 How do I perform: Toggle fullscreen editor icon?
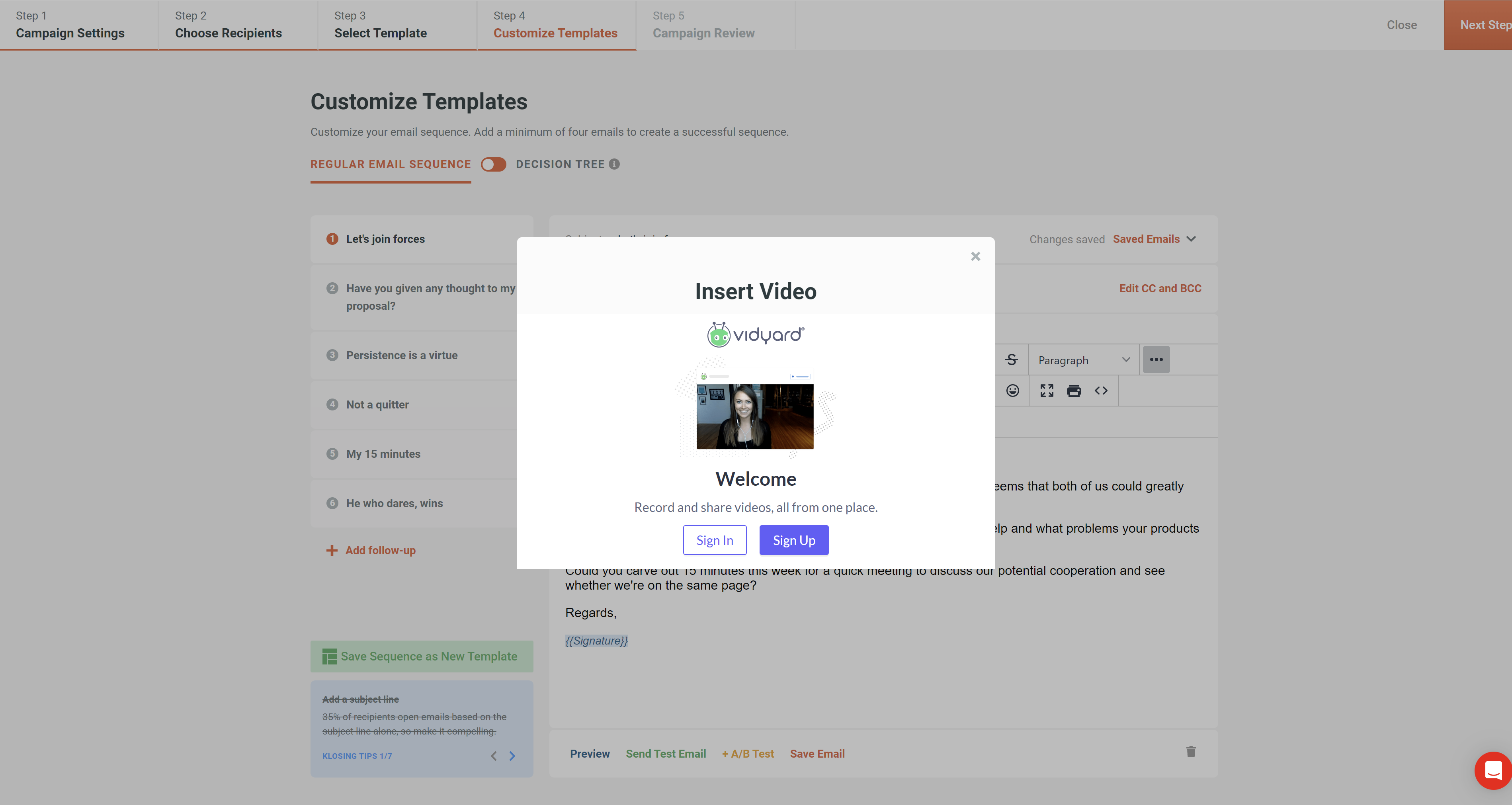point(1047,391)
